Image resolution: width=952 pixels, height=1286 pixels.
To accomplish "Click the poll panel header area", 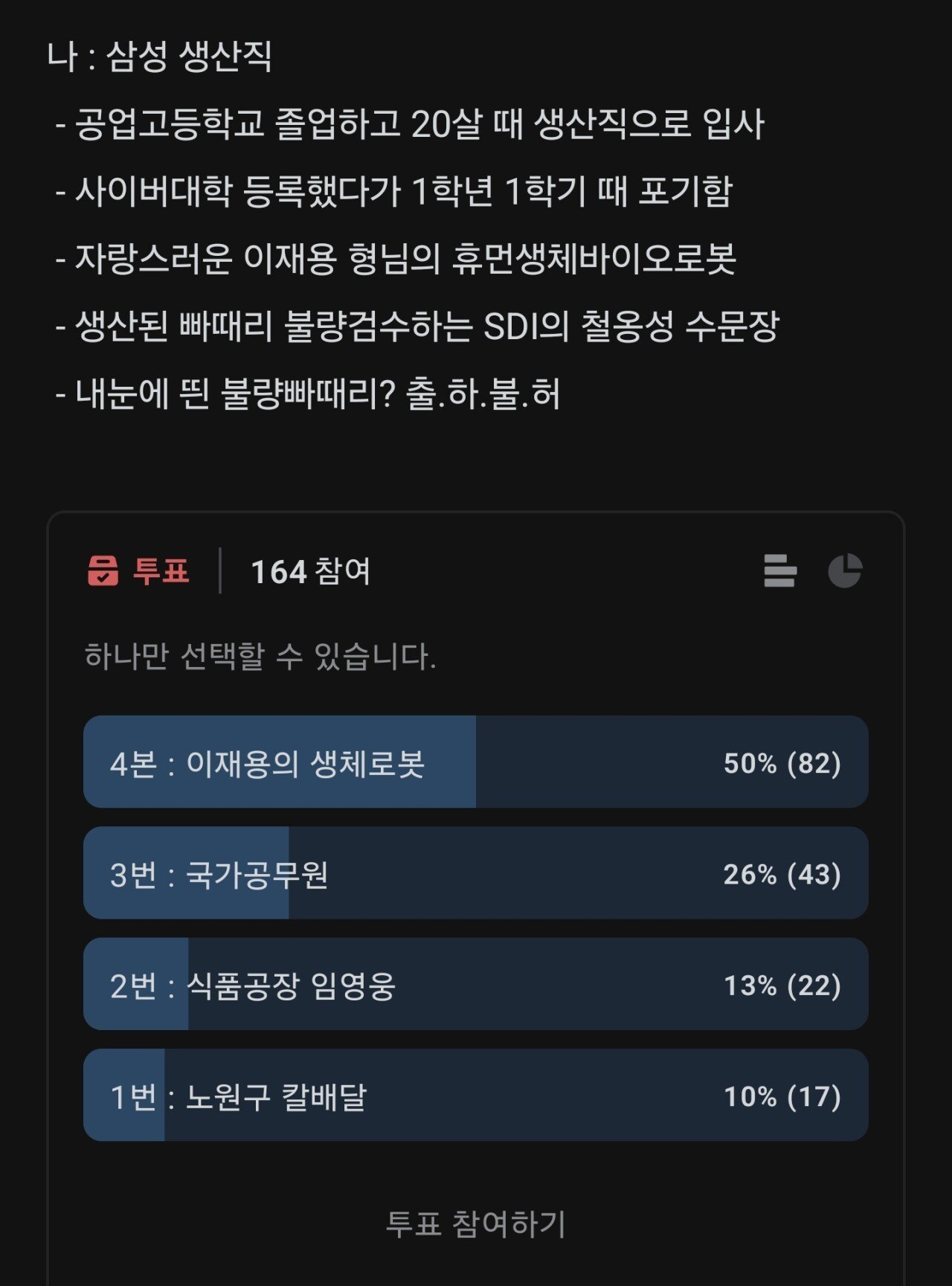I will 476,571.
